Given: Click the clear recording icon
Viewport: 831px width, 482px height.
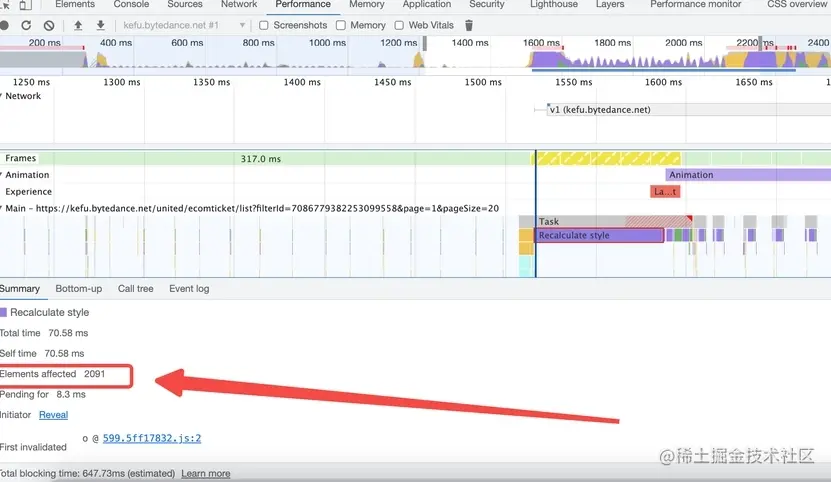Looking at the screenshot, I should tap(49, 25).
